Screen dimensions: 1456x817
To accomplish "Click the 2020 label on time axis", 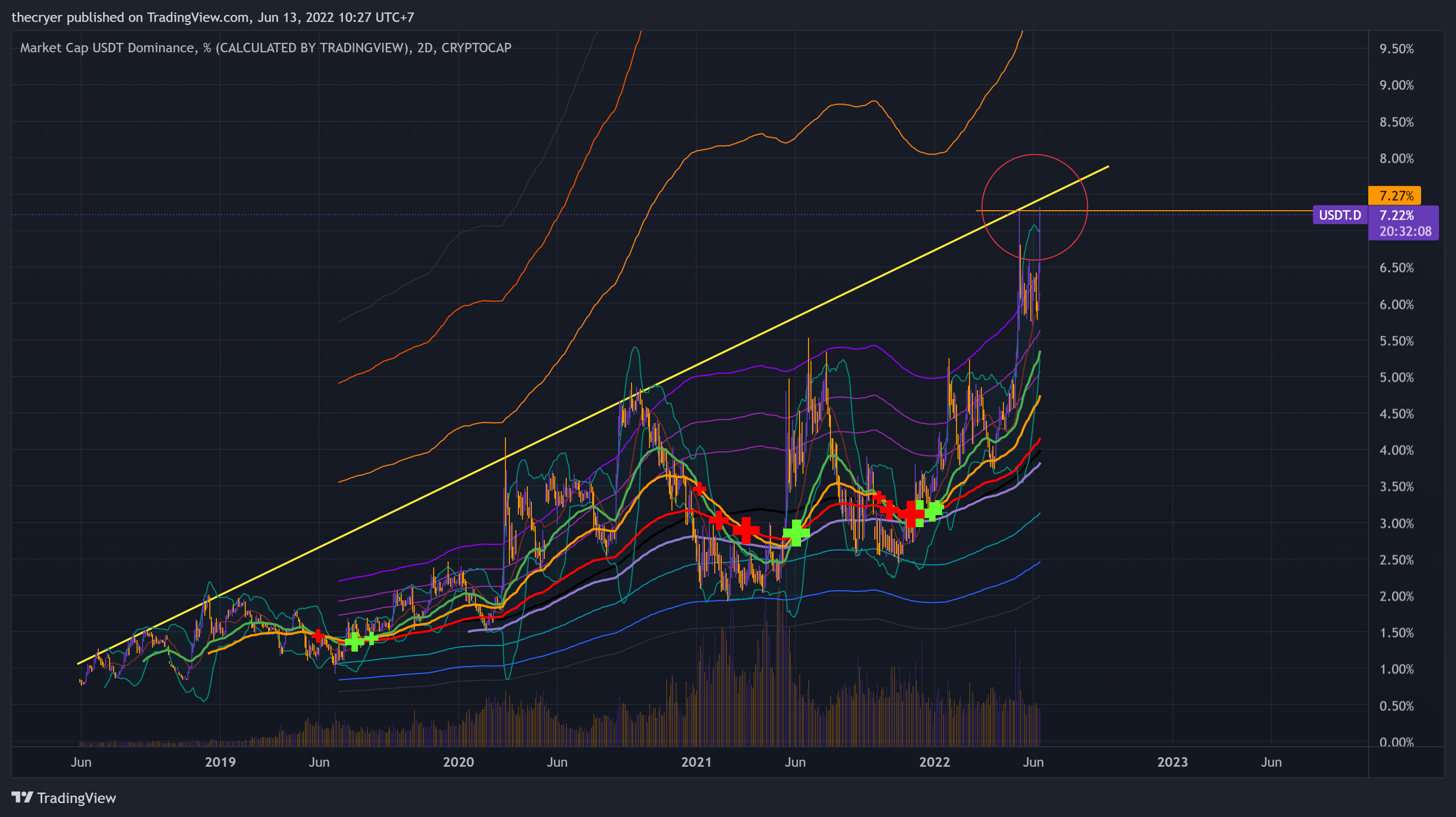I will click(x=459, y=762).
